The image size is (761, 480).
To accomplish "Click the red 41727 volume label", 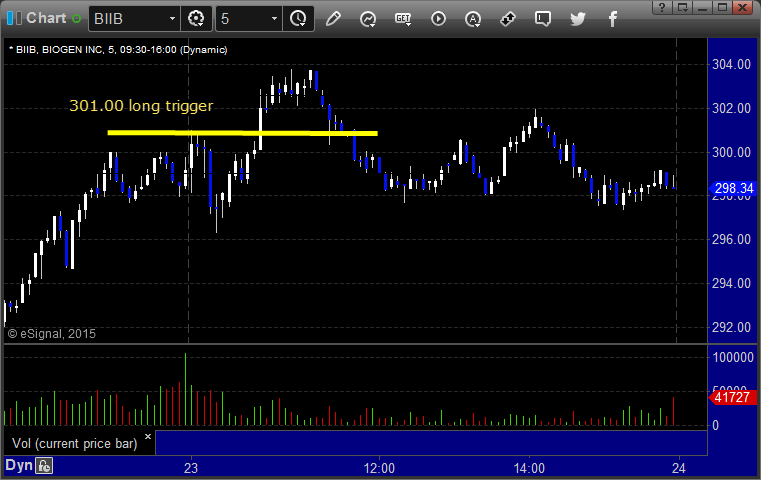I will point(732,398).
